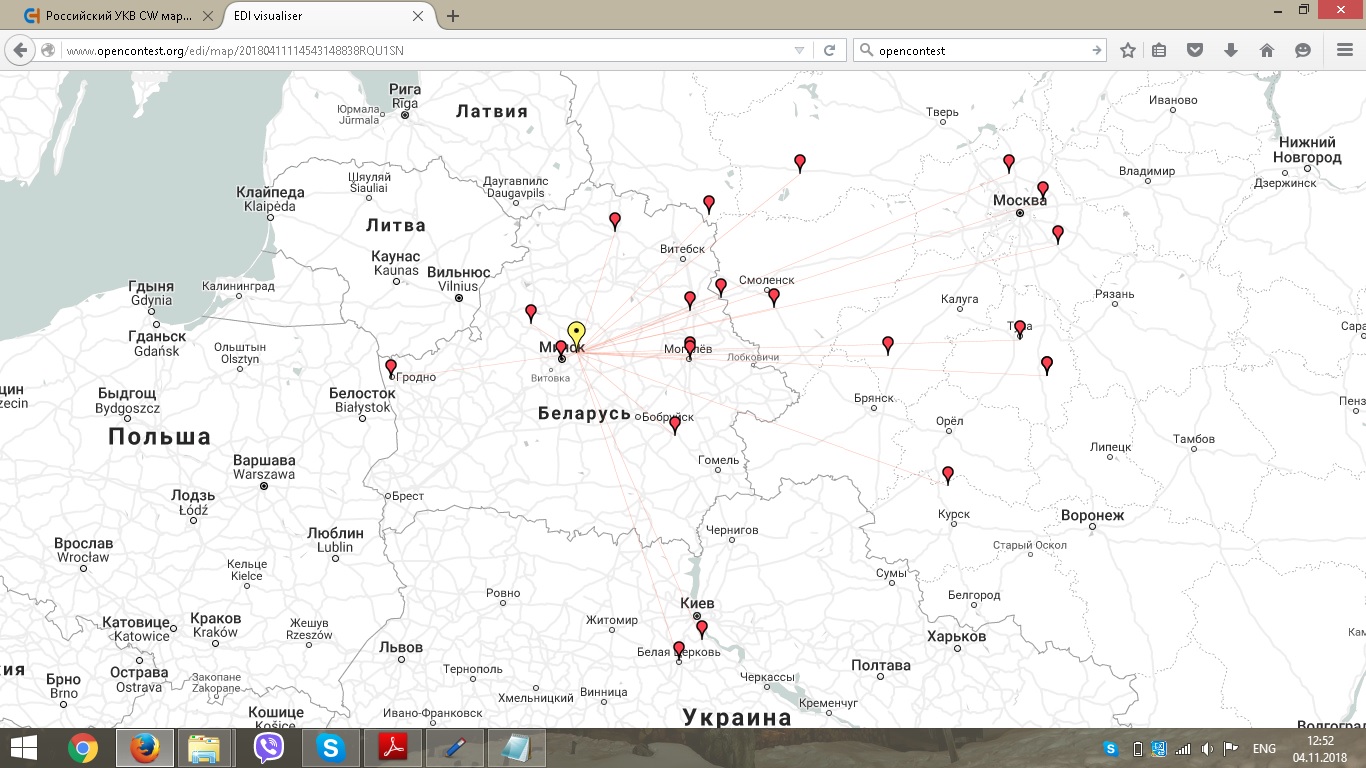Click the red marker at Smolensk
This screenshot has height=768, width=1366.
click(773, 295)
